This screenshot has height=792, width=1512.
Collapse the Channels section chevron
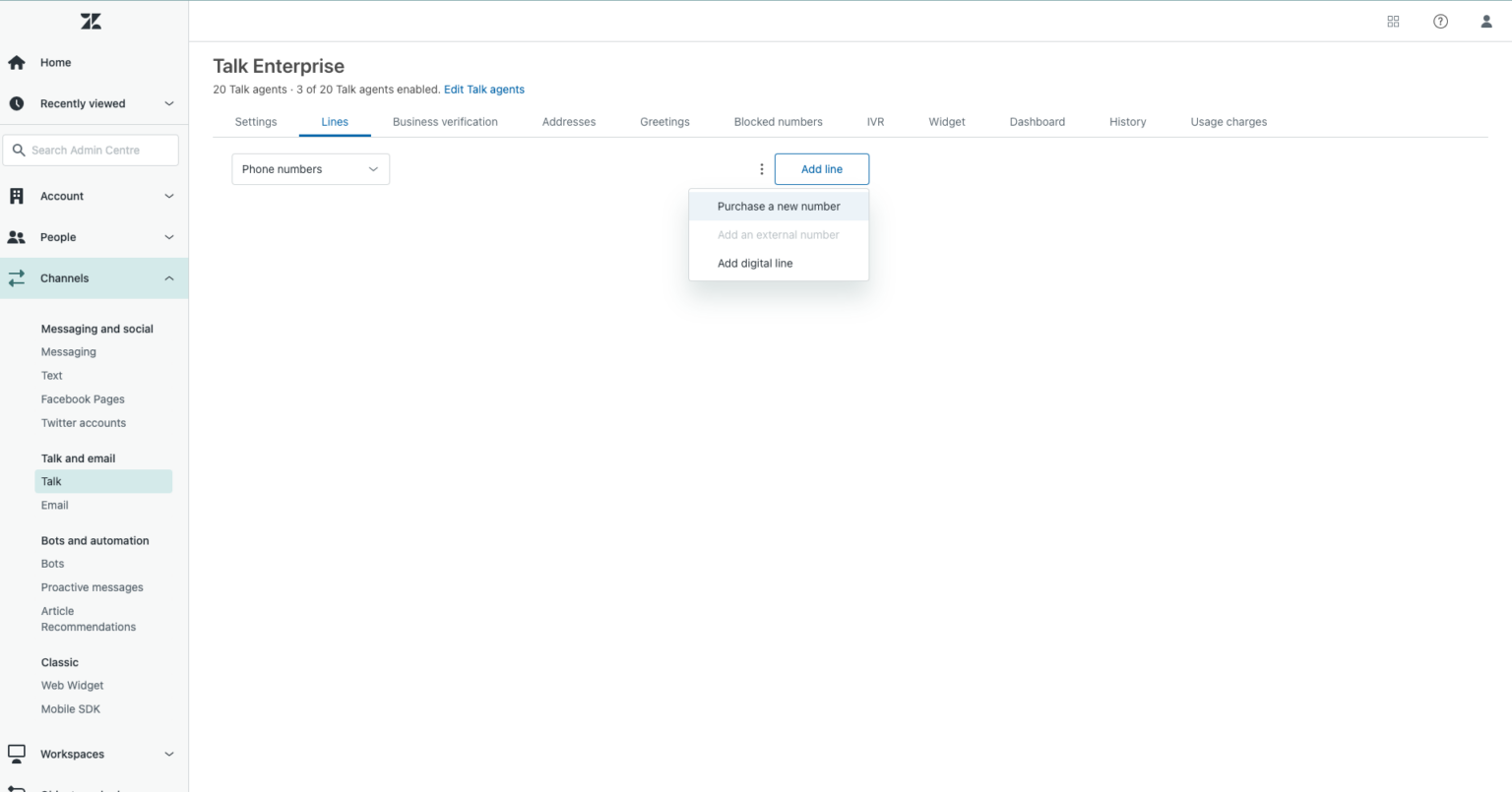168,277
